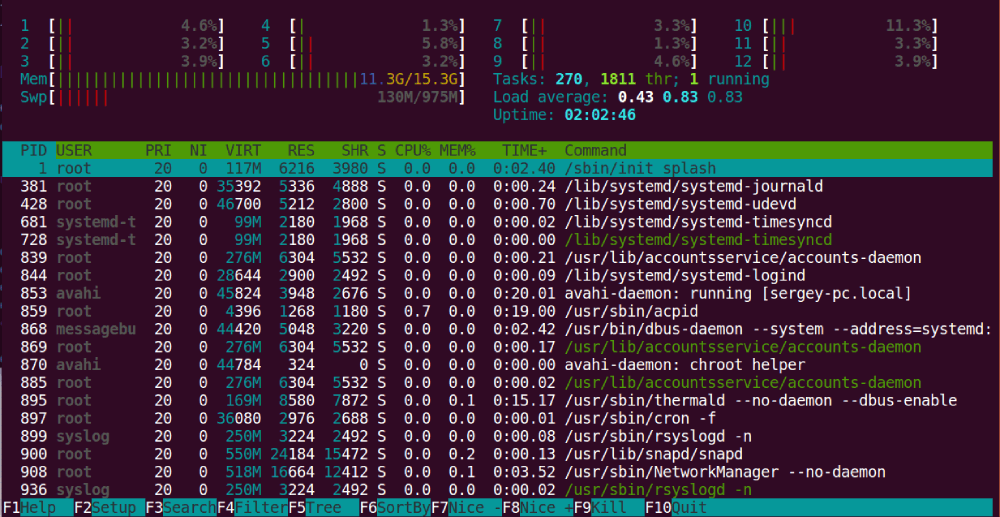The image size is (1000, 517).
Task: Click F8 Nice + to lower priority
Action: click(538, 508)
